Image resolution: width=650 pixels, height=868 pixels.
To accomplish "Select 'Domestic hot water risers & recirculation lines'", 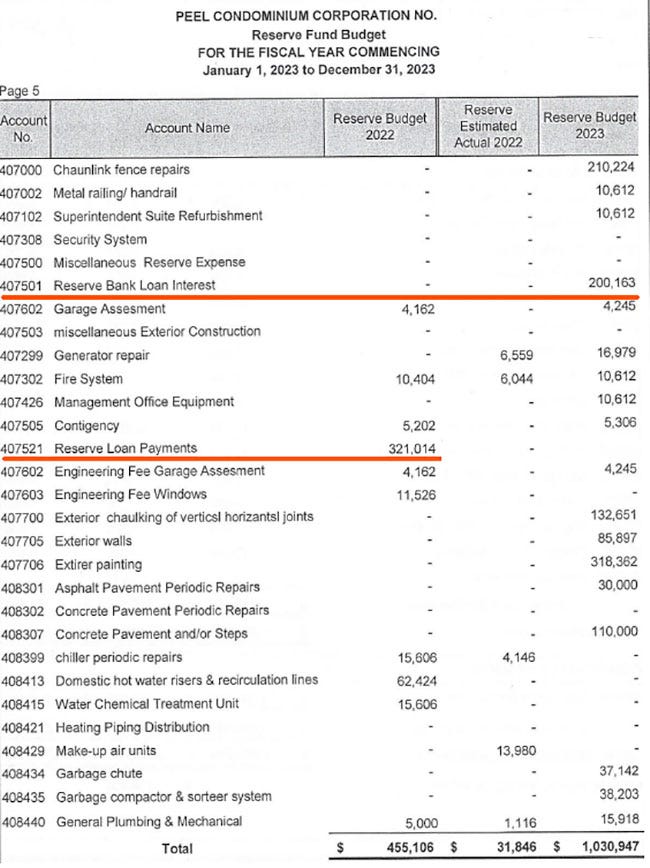I will click(x=187, y=680).
